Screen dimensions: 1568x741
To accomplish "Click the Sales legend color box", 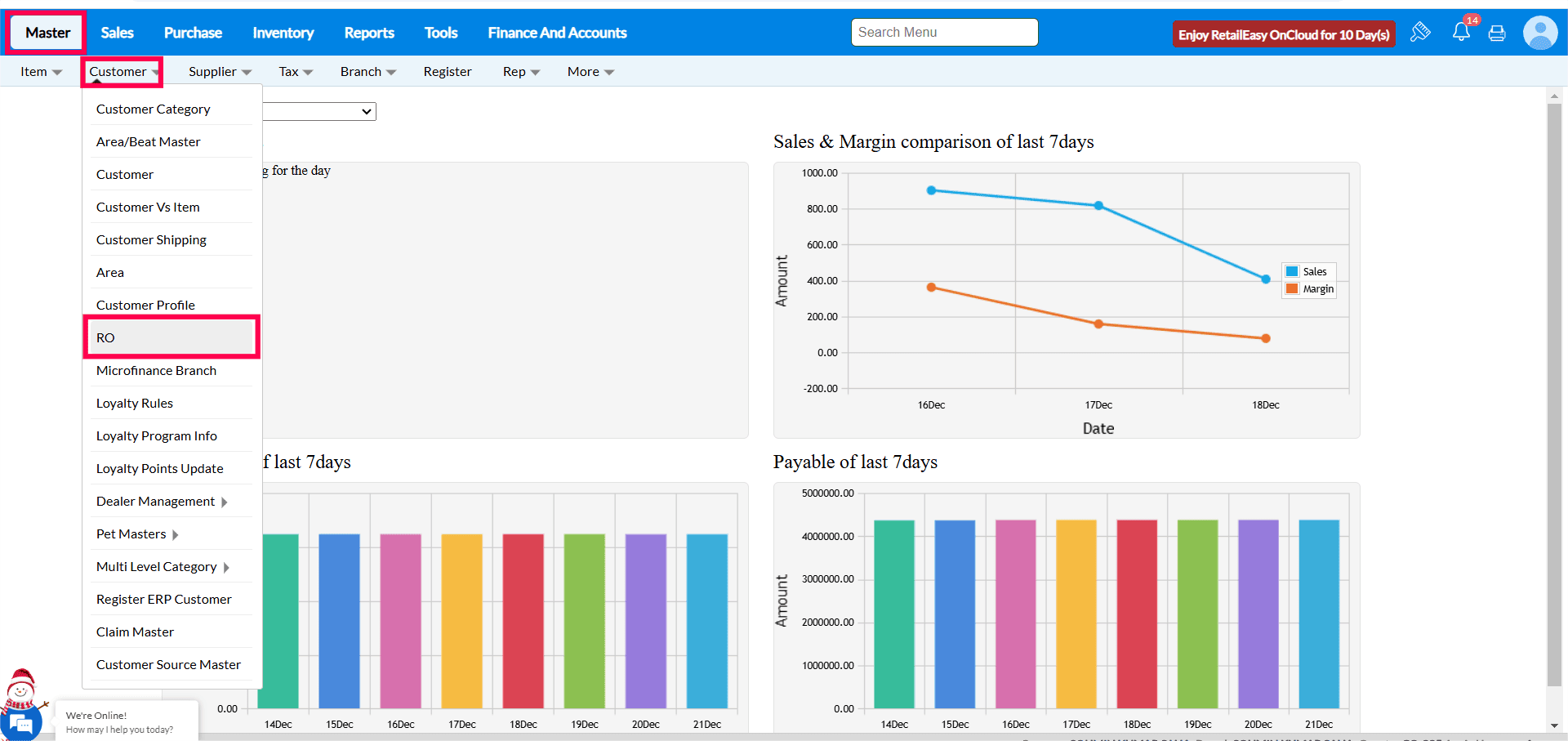I will [x=1292, y=271].
